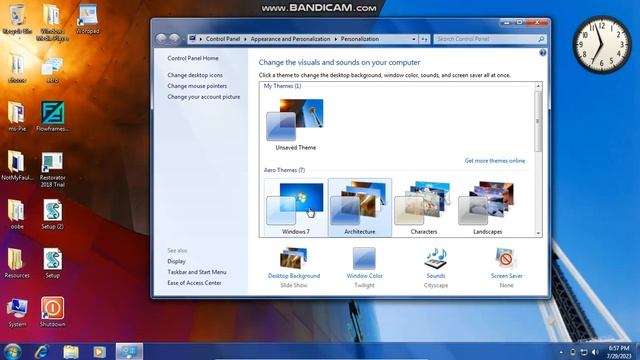Select the Windows 7 theme
This screenshot has height=360, width=640.
[296, 207]
